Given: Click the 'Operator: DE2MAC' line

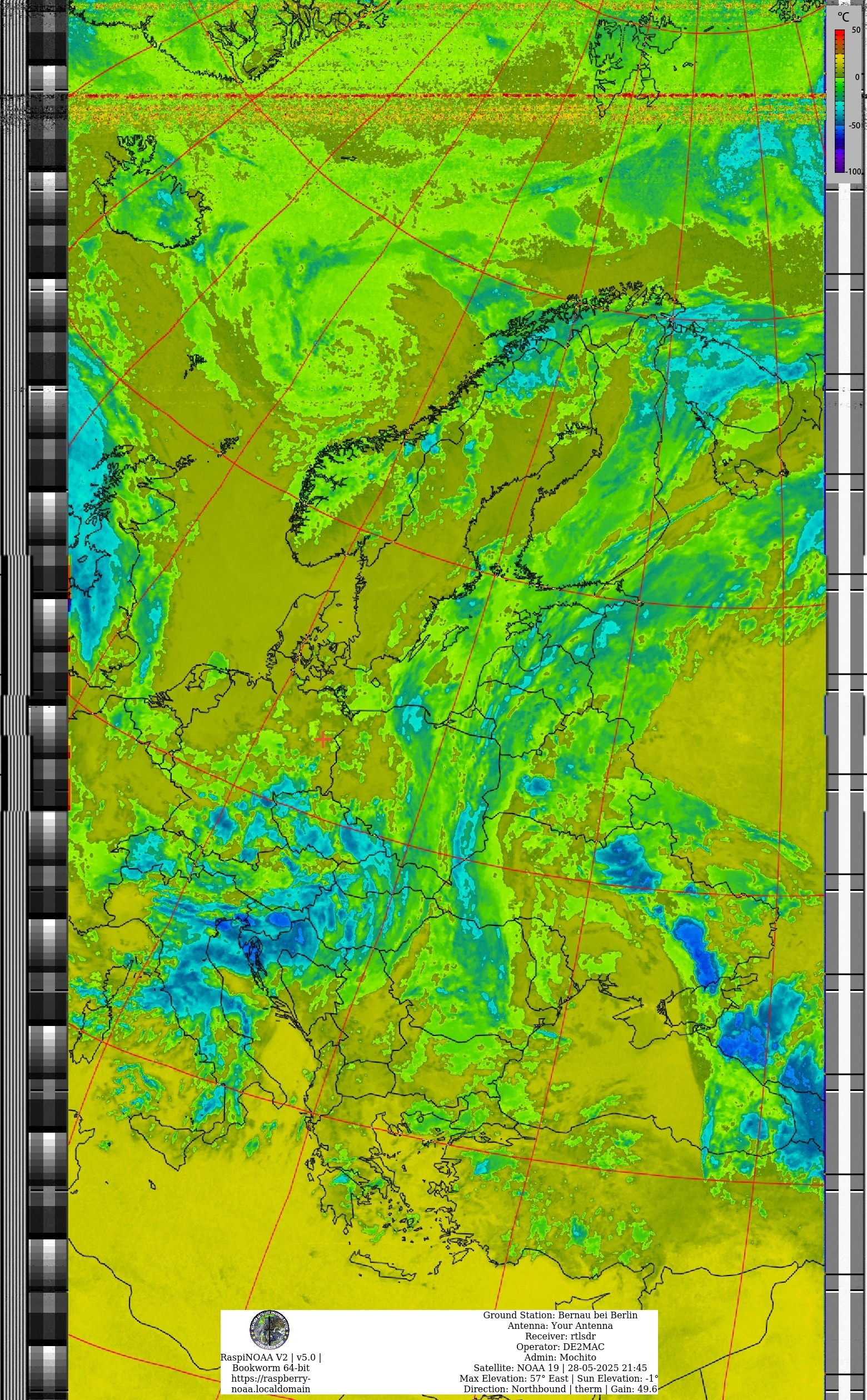Looking at the screenshot, I should [560, 1347].
